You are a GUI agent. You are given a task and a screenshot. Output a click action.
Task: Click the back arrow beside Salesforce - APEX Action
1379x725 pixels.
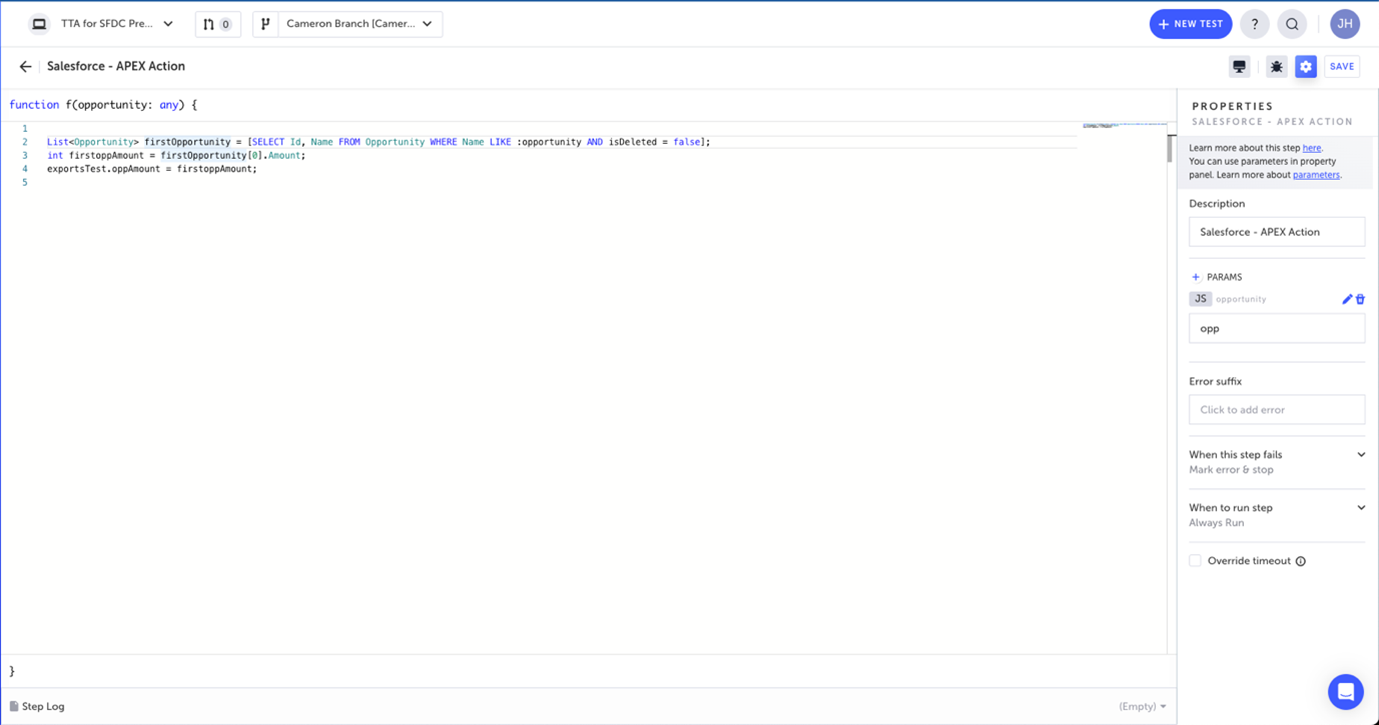click(25, 67)
